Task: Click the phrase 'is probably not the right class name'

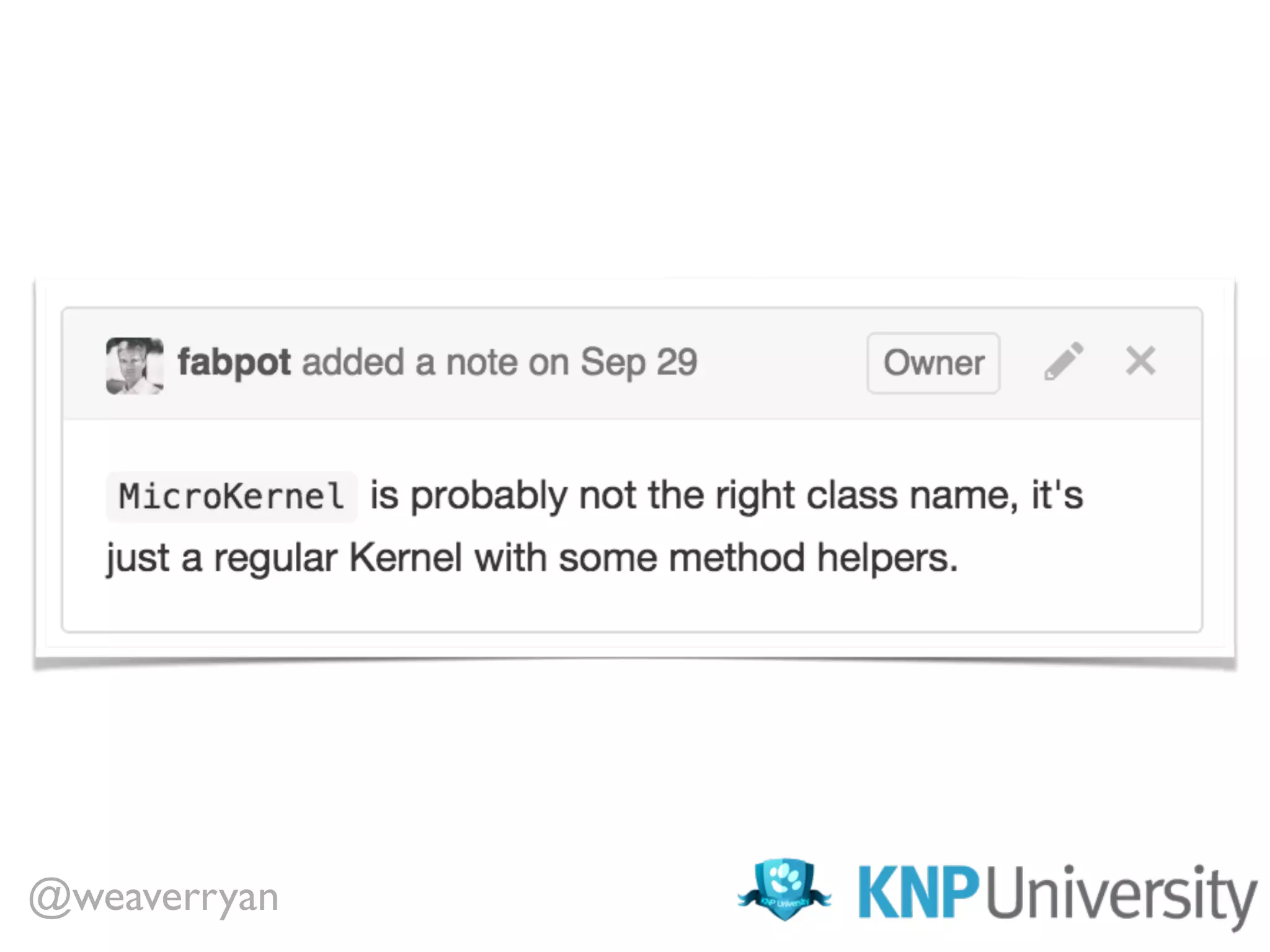Action: tap(694, 496)
